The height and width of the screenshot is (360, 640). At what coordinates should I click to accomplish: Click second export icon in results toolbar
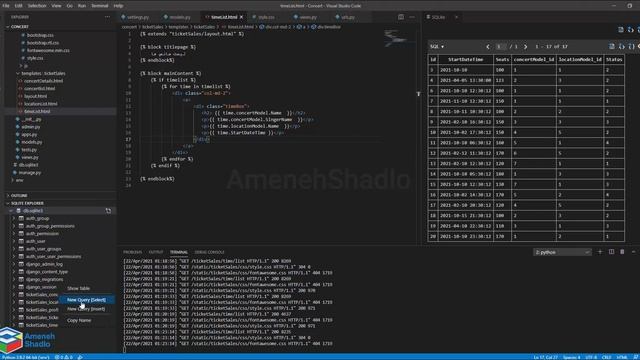pos(622,47)
